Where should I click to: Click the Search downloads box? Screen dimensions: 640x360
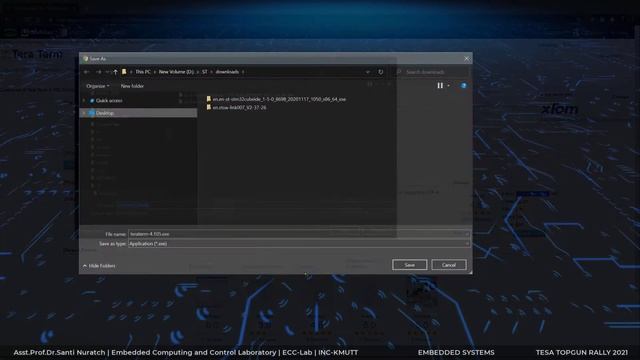coord(433,72)
